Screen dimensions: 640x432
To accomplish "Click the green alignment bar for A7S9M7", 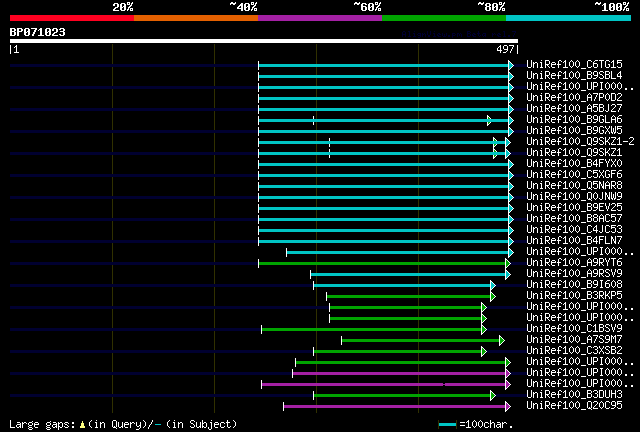I will [x=421, y=341].
